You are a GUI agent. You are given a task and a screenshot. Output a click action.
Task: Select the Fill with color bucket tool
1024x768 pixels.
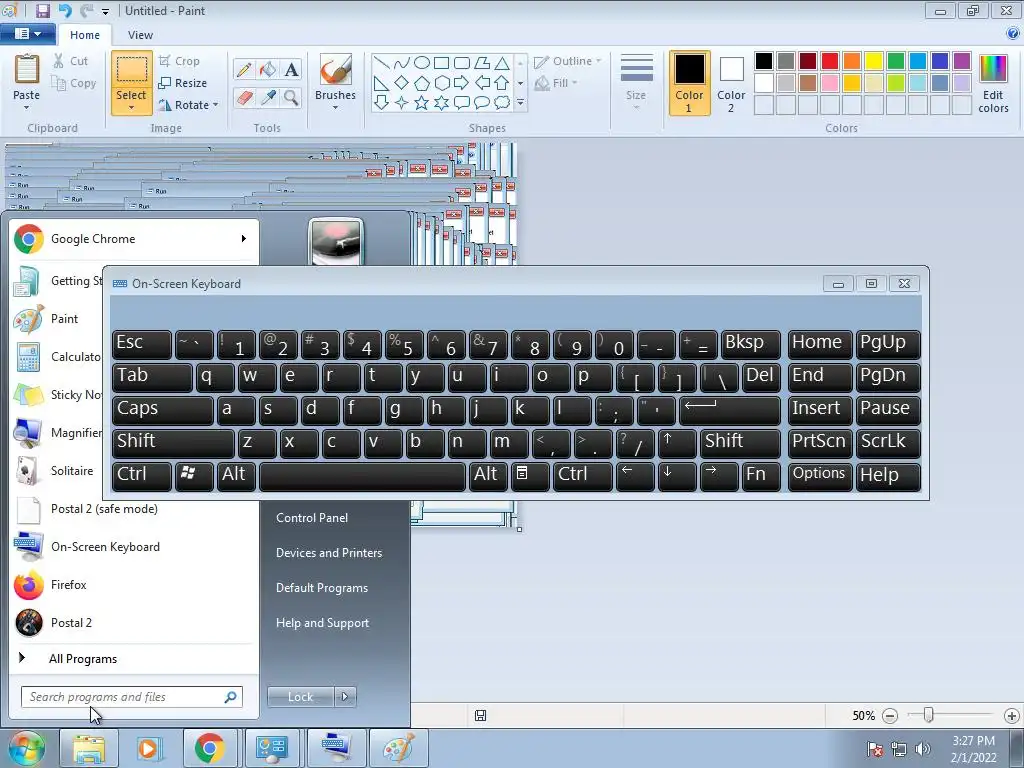(x=268, y=69)
